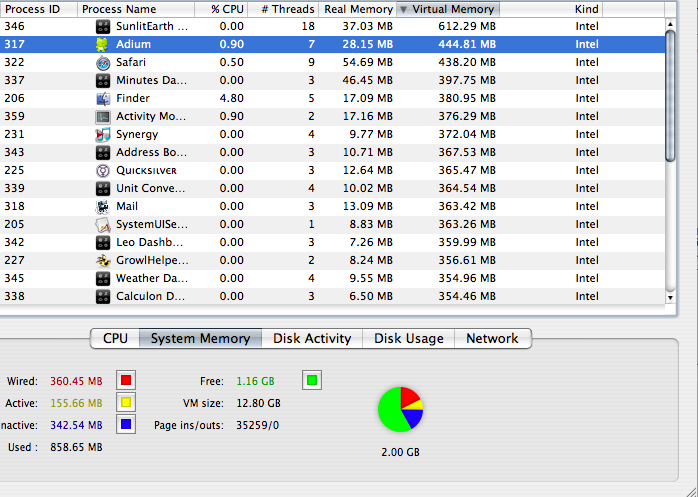
Task: Click the Mail stamp icon
Action: coord(103,207)
